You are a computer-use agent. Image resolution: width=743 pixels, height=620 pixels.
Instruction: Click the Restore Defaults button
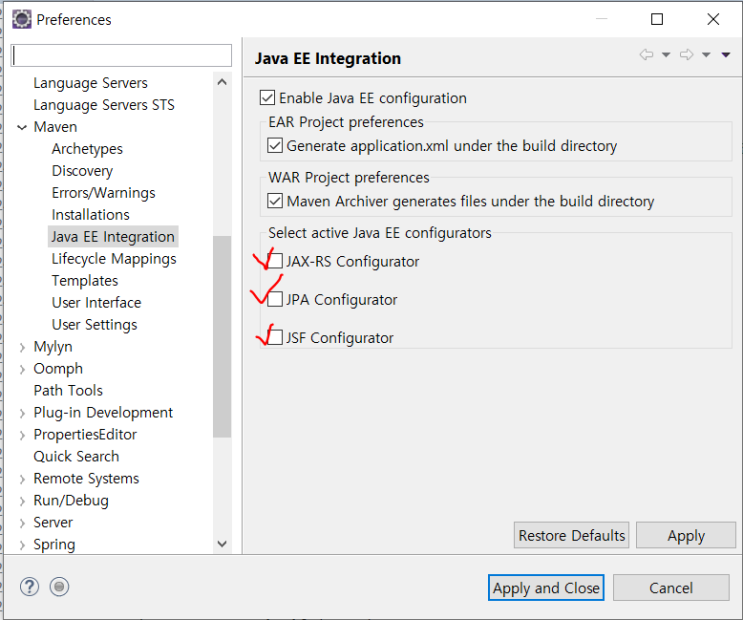coord(571,536)
